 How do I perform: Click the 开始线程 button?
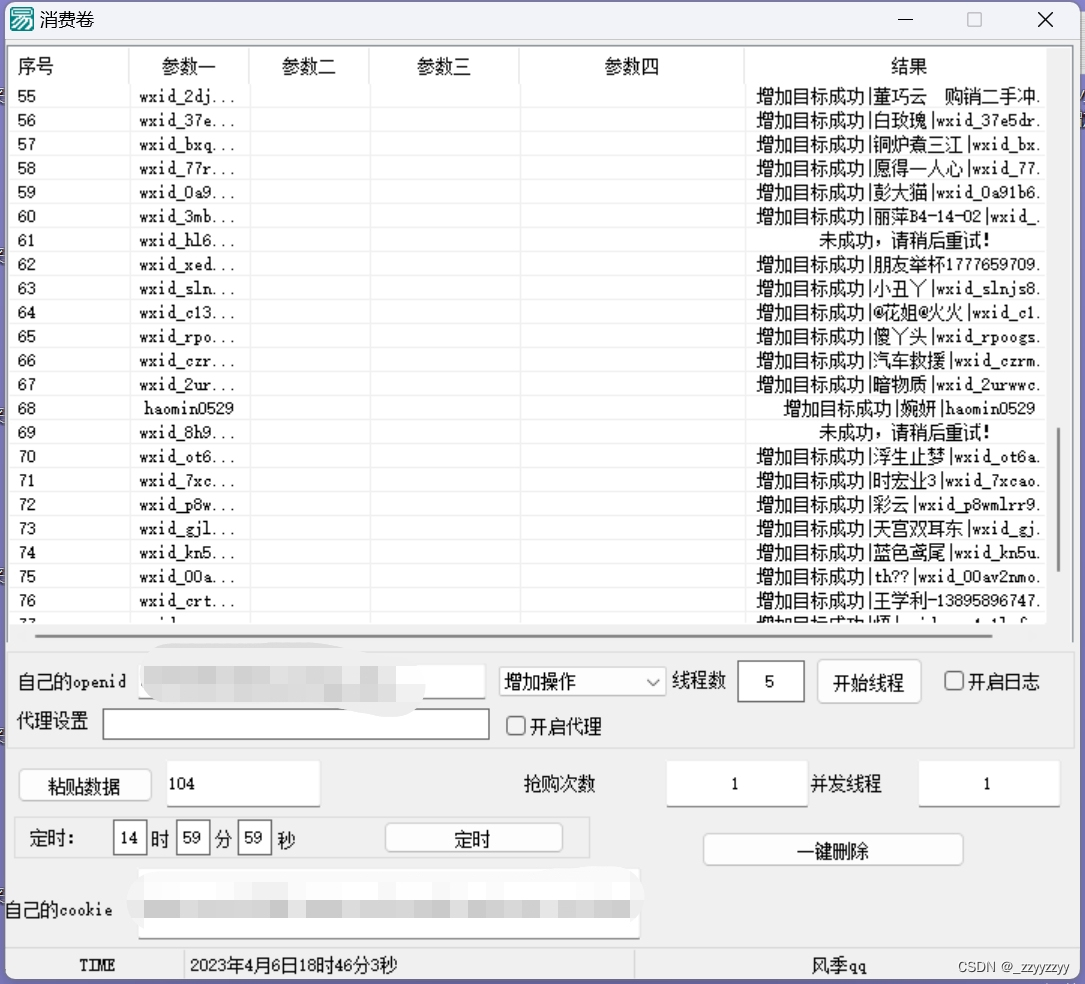click(x=868, y=682)
